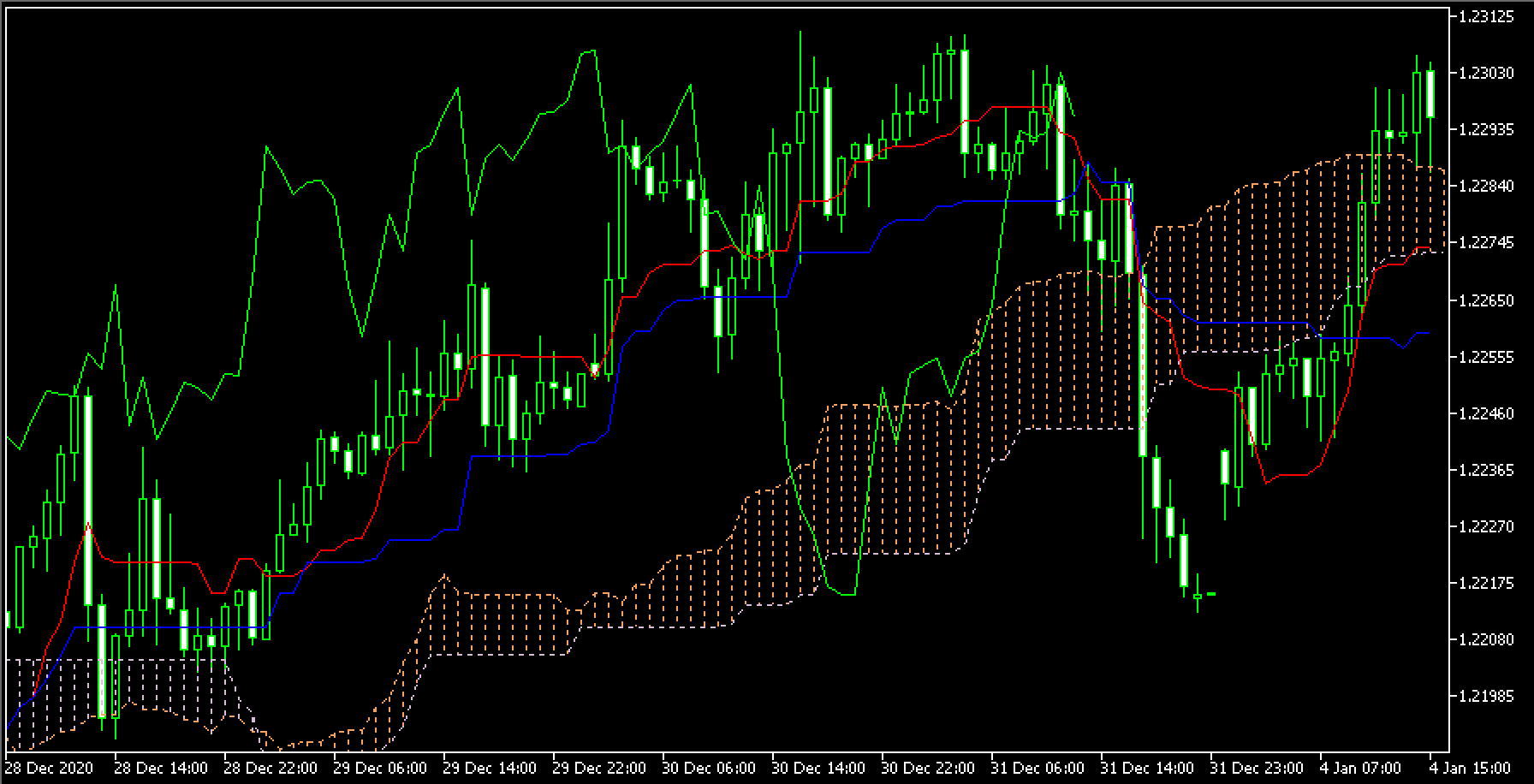
Task: Click the 1.22935 price label
Action: coord(1485,130)
